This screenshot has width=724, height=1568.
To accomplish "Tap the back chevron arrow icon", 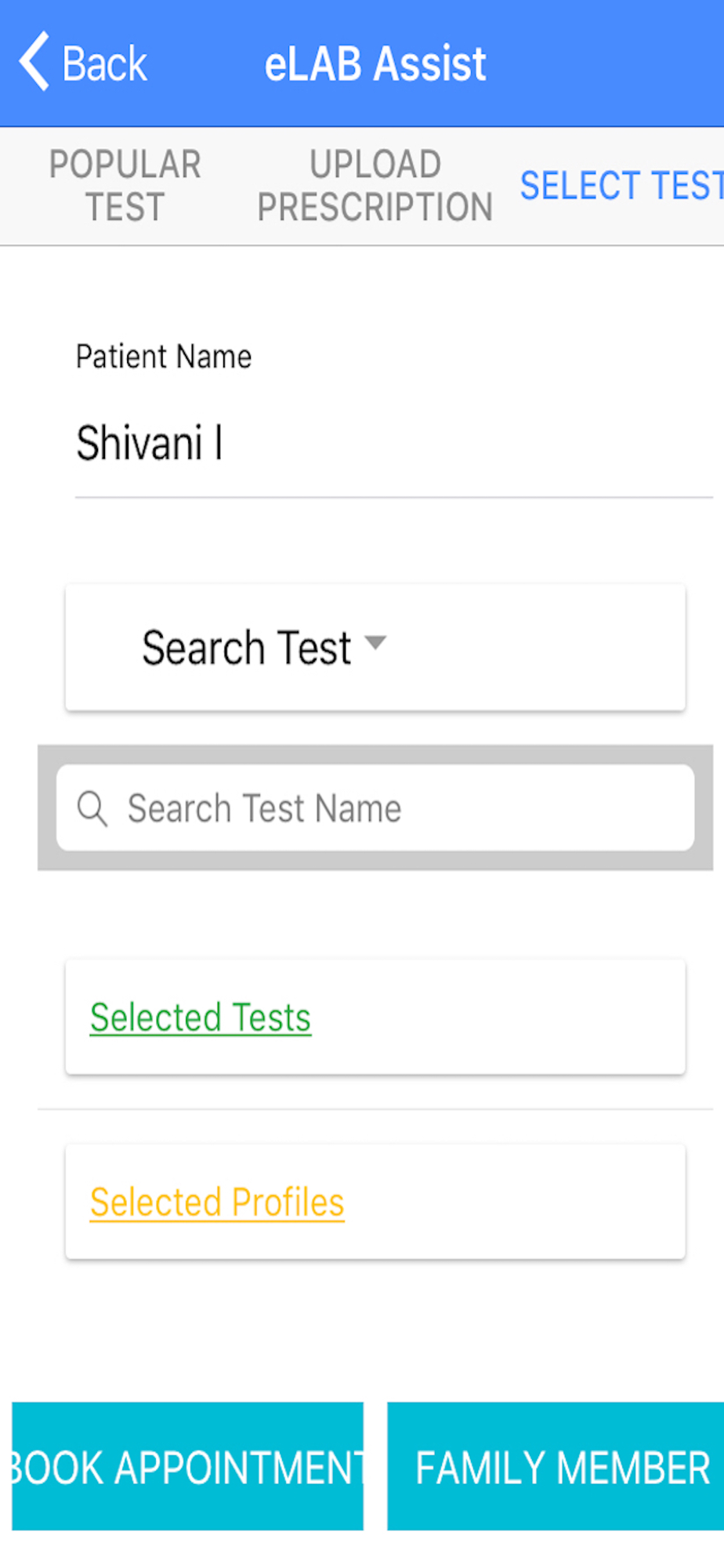I will [34, 62].
